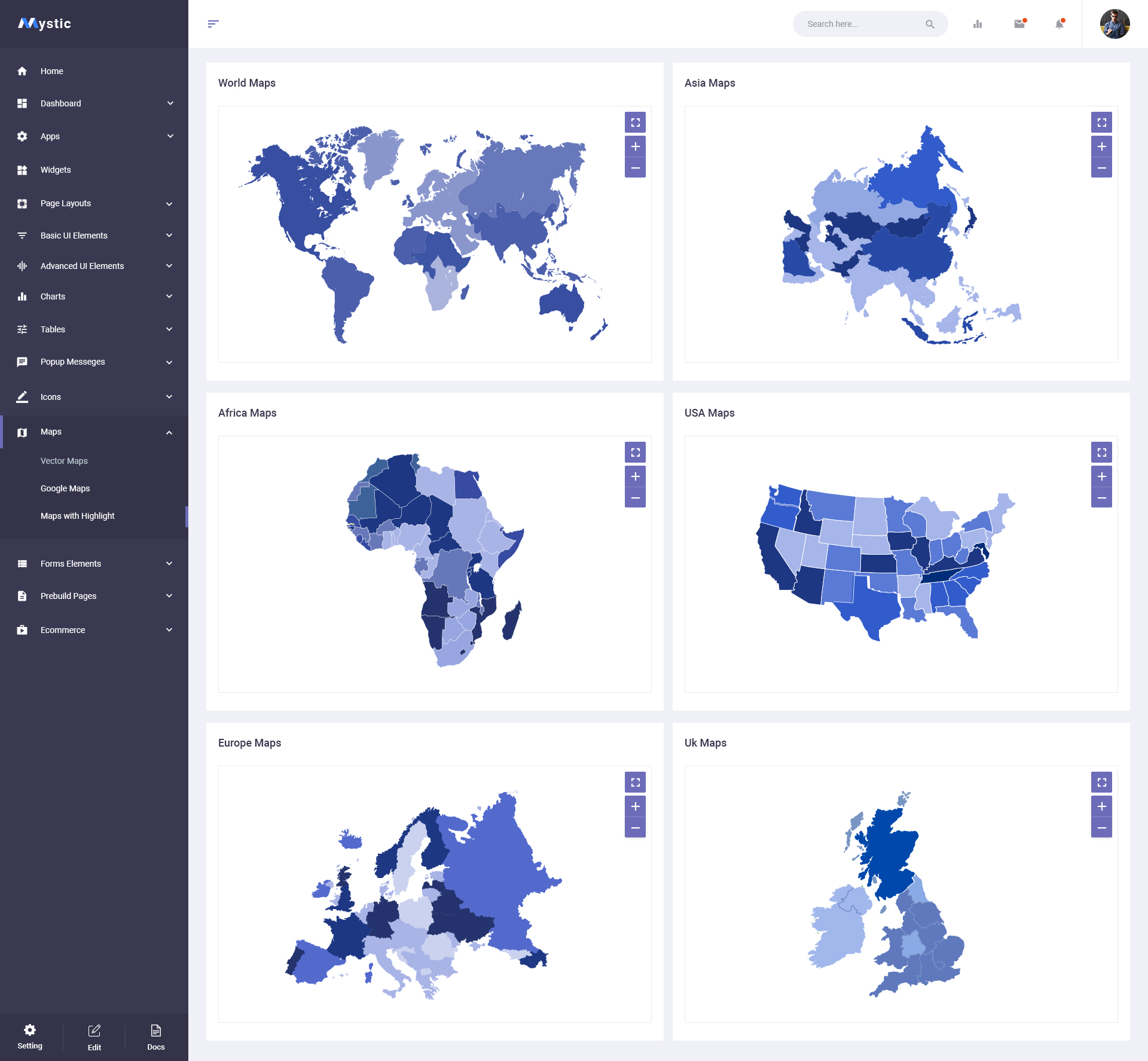Screen dimensions: 1148x1061
Task: Open the bar chart icon in header
Action: coord(978,24)
